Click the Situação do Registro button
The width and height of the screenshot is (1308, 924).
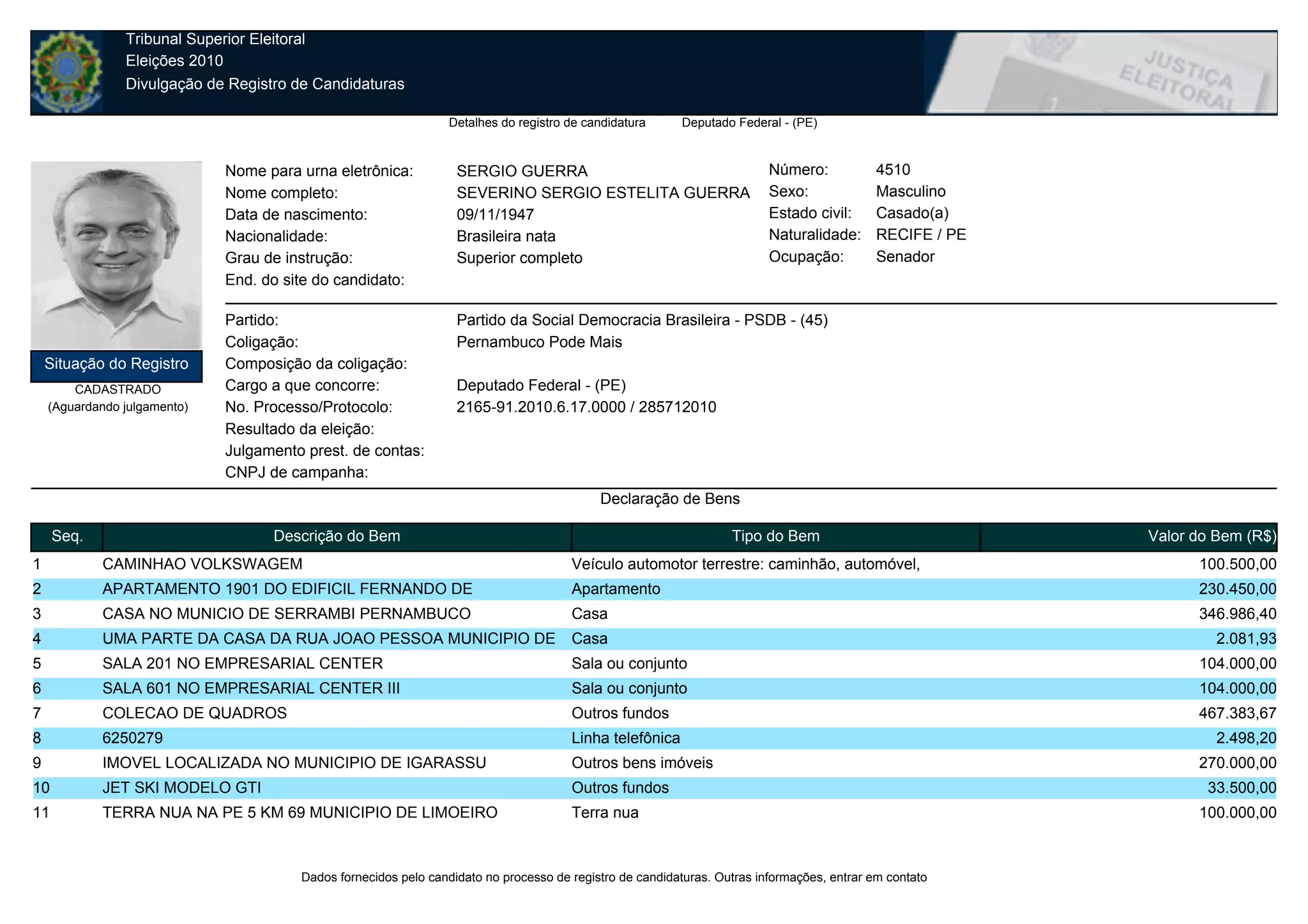(x=116, y=365)
